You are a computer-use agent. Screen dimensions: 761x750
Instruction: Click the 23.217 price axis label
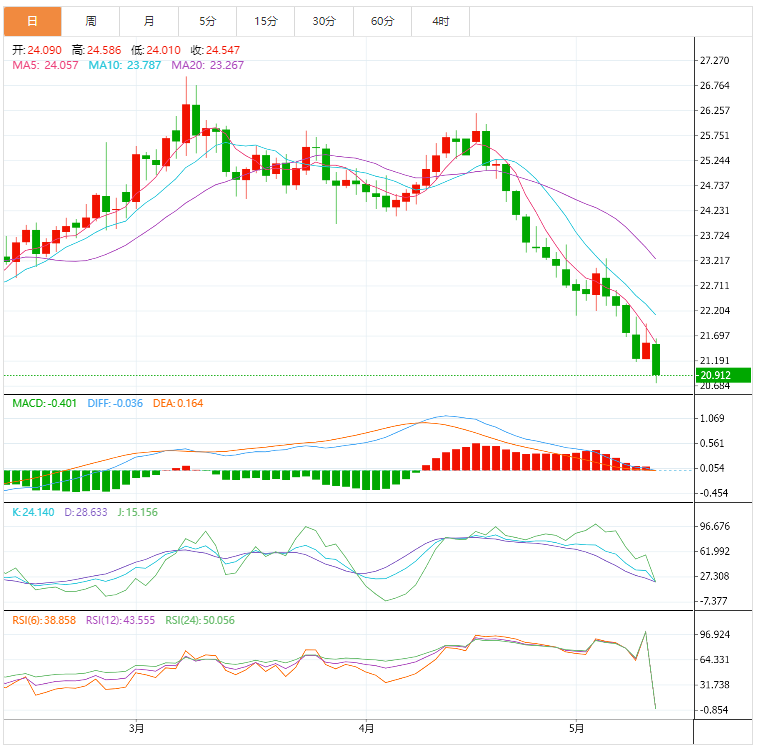(714, 261)
